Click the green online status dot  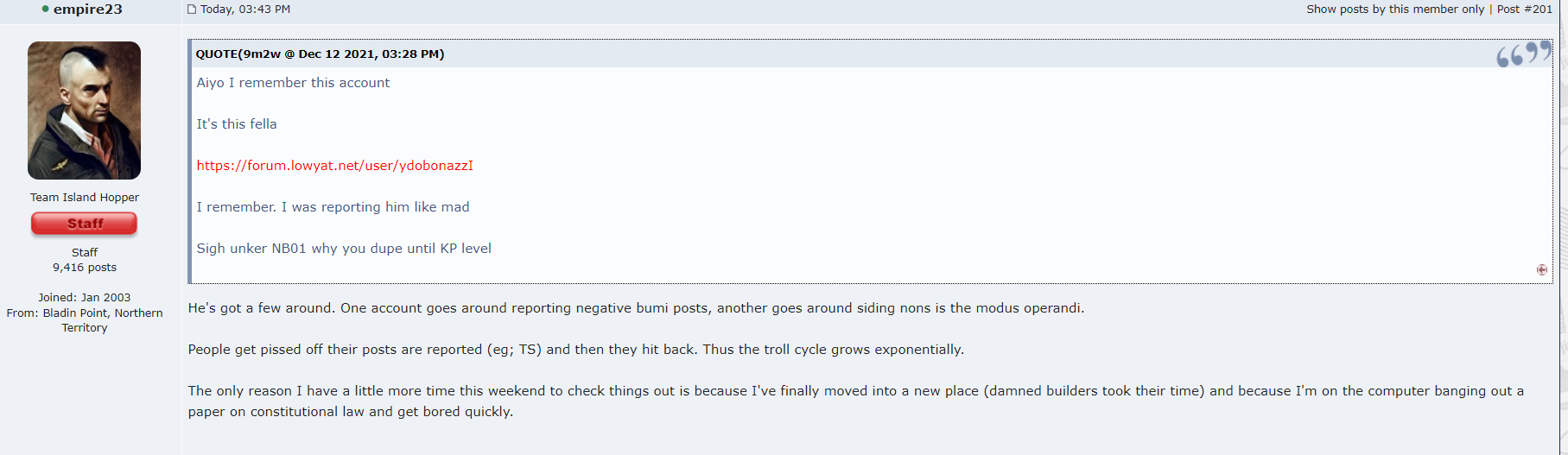coord(45,9)
